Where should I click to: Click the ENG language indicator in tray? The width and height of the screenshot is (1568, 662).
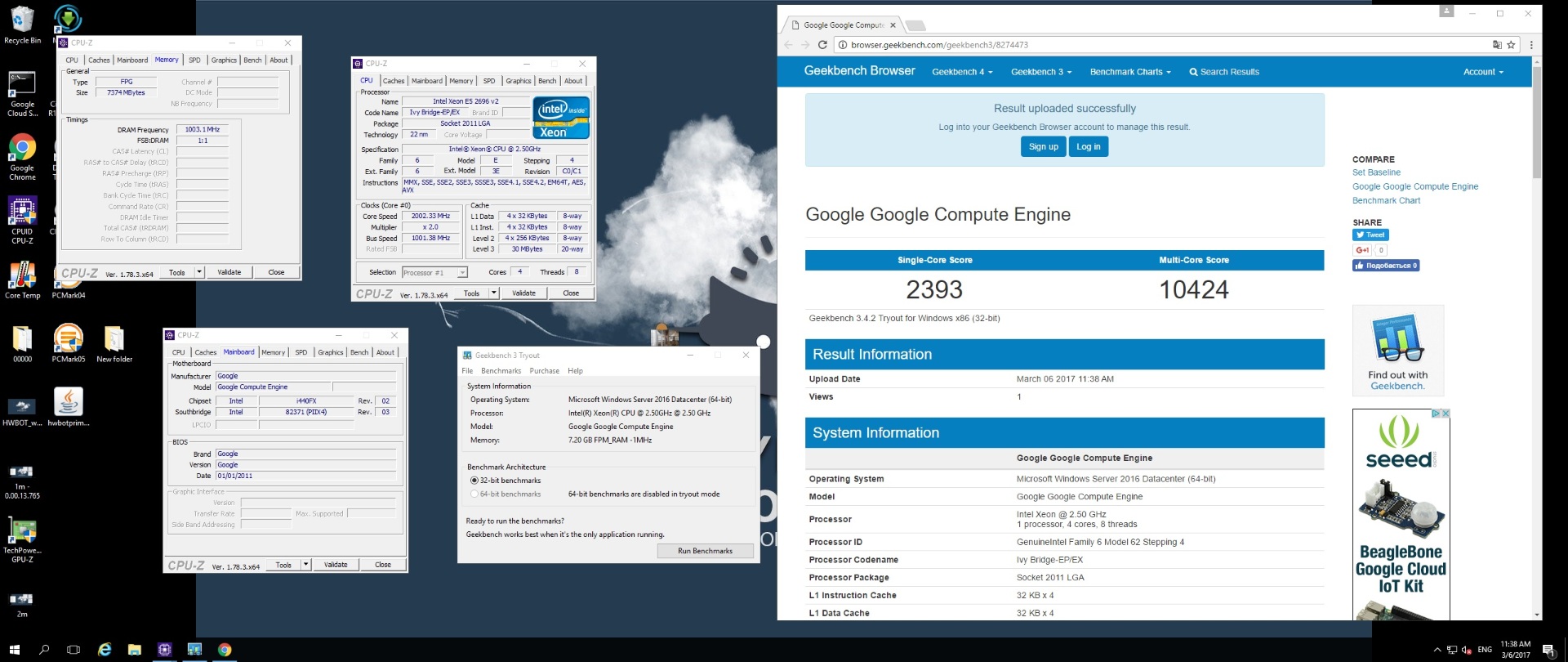tap(1485, 650)
